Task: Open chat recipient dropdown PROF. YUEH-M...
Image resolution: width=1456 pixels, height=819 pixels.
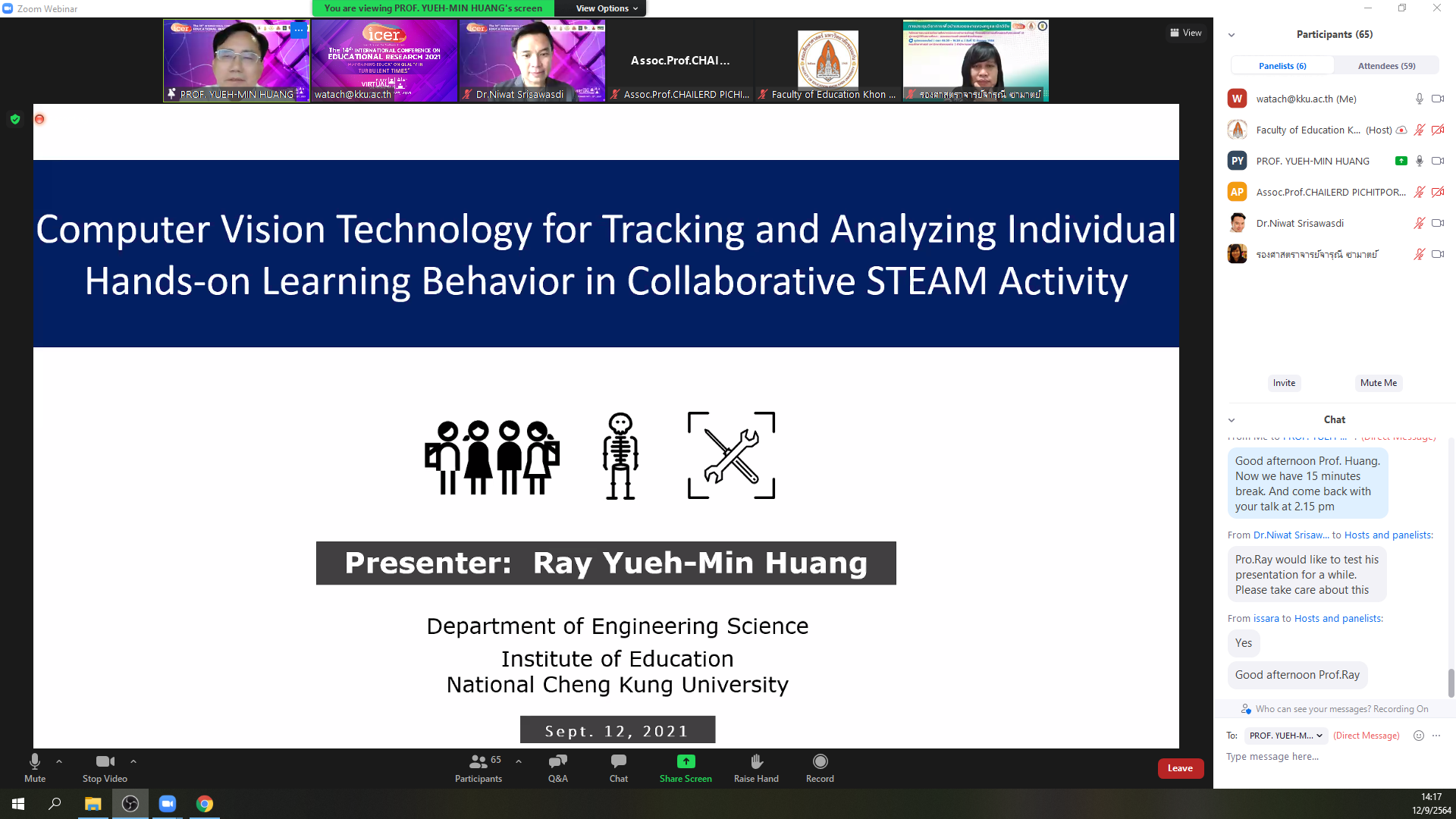Action: (1285, 736)
